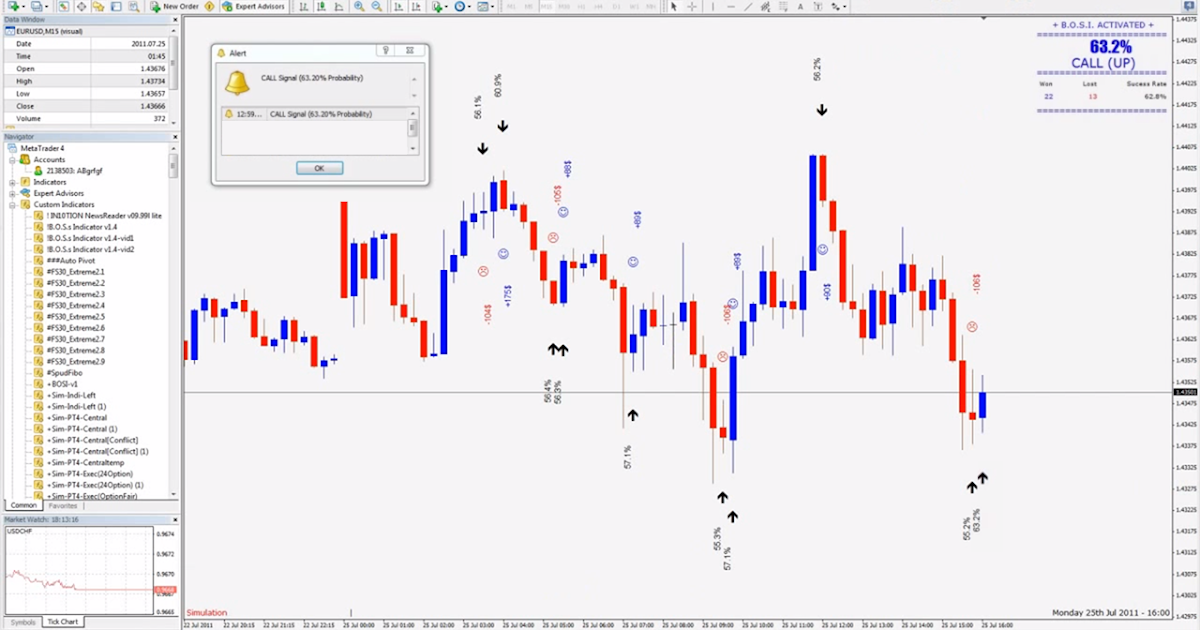The width and height of the screenshot is (1200, 630).
Task: Select the text label tool
Action: pos(818,6)
